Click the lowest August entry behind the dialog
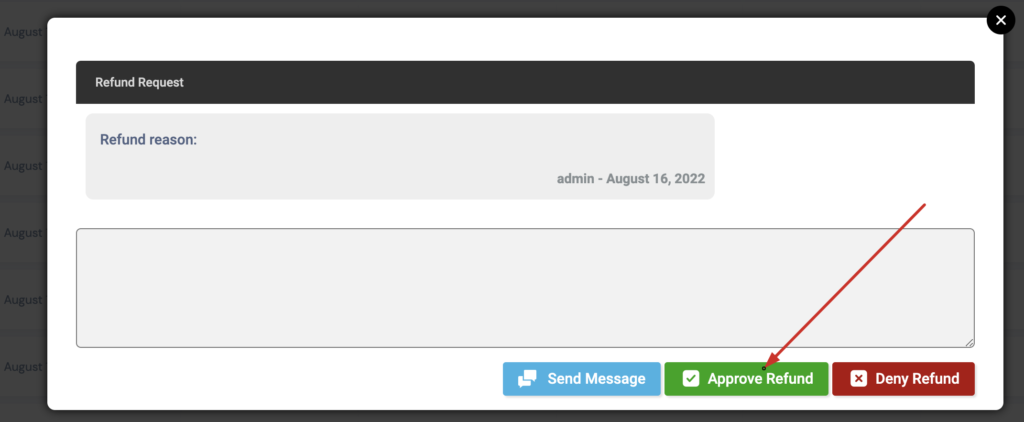 pyautogui.click(x=23, y=366)
